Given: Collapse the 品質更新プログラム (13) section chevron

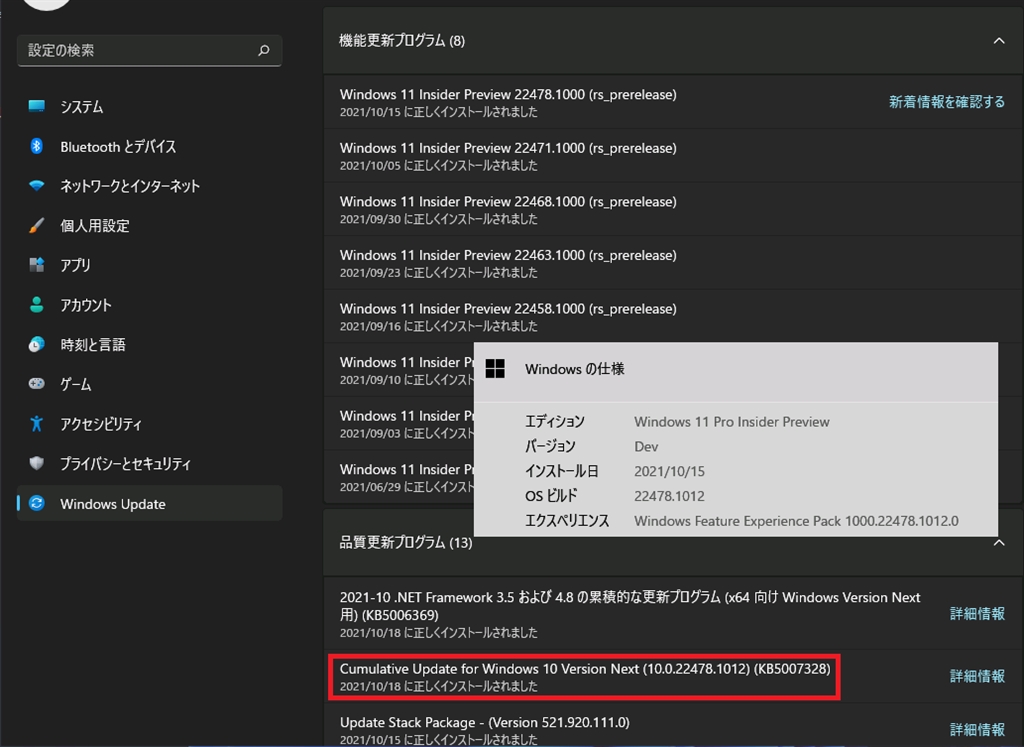Looking at the screenshot, I should pyautogui.click(x=999, y=543).
